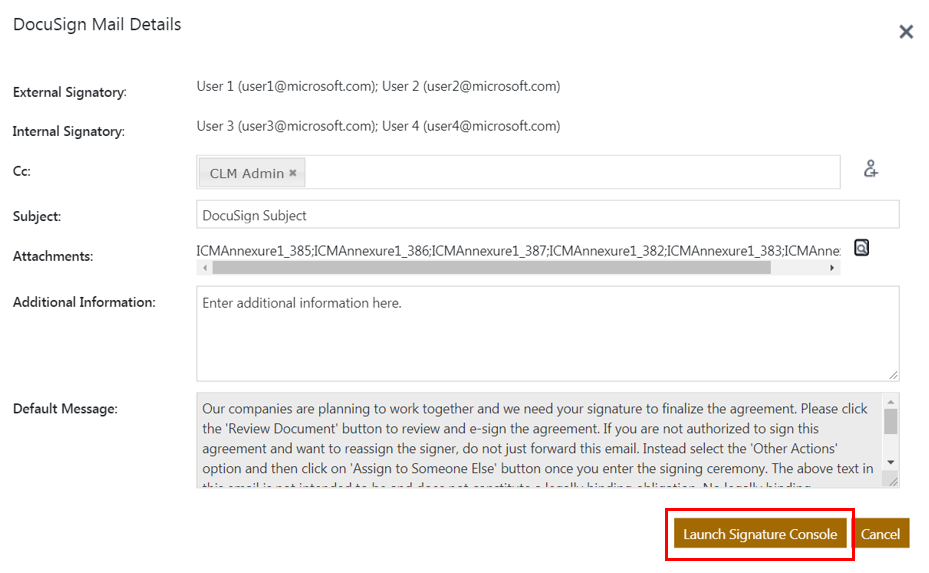Focus the Additional Information text area
The height and width of the screenshot is (573, 929).
(547, 334)
